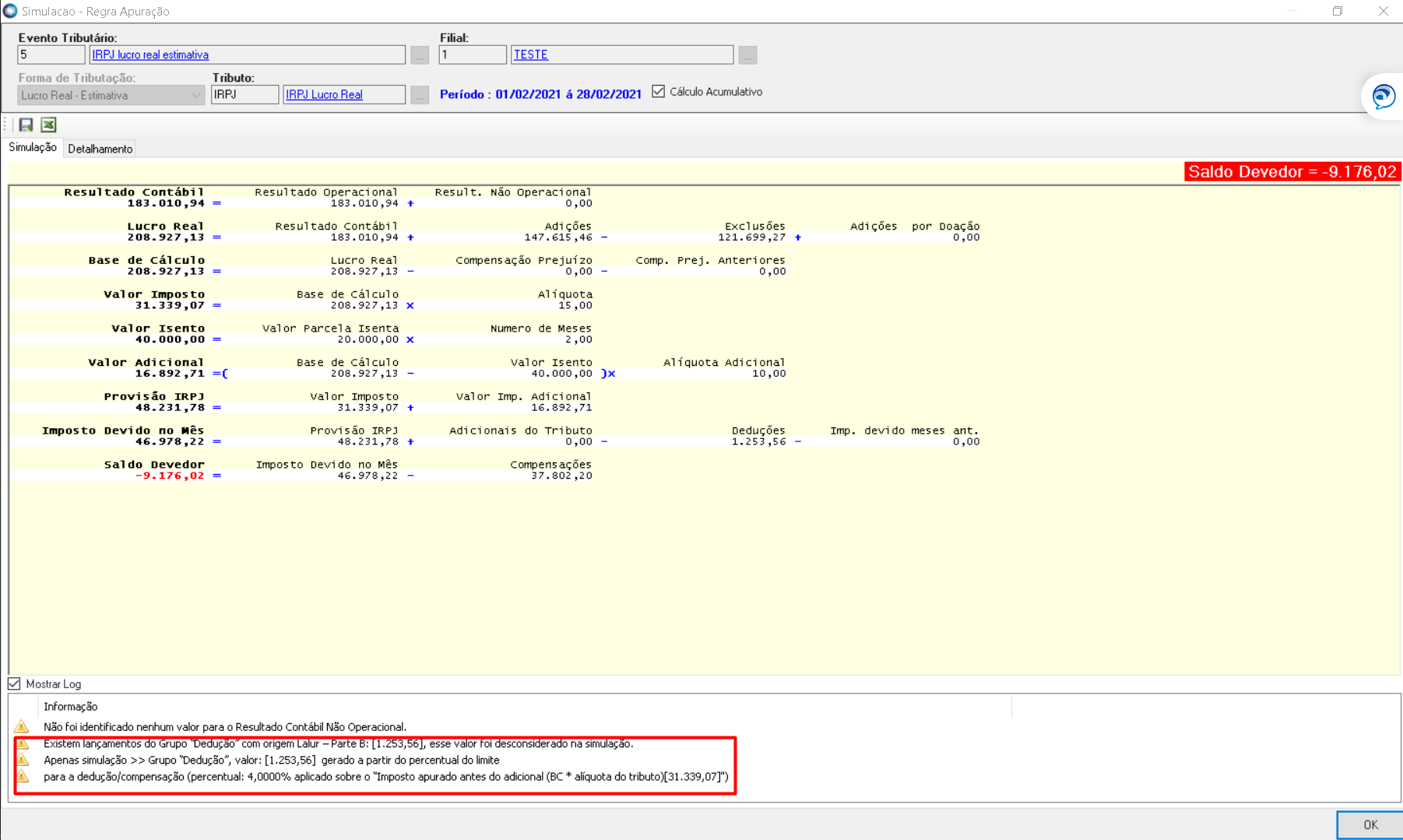Open Tributo lookup ellipsis button
This screenshot has width=1403, height=840.
tap(420, 95)
